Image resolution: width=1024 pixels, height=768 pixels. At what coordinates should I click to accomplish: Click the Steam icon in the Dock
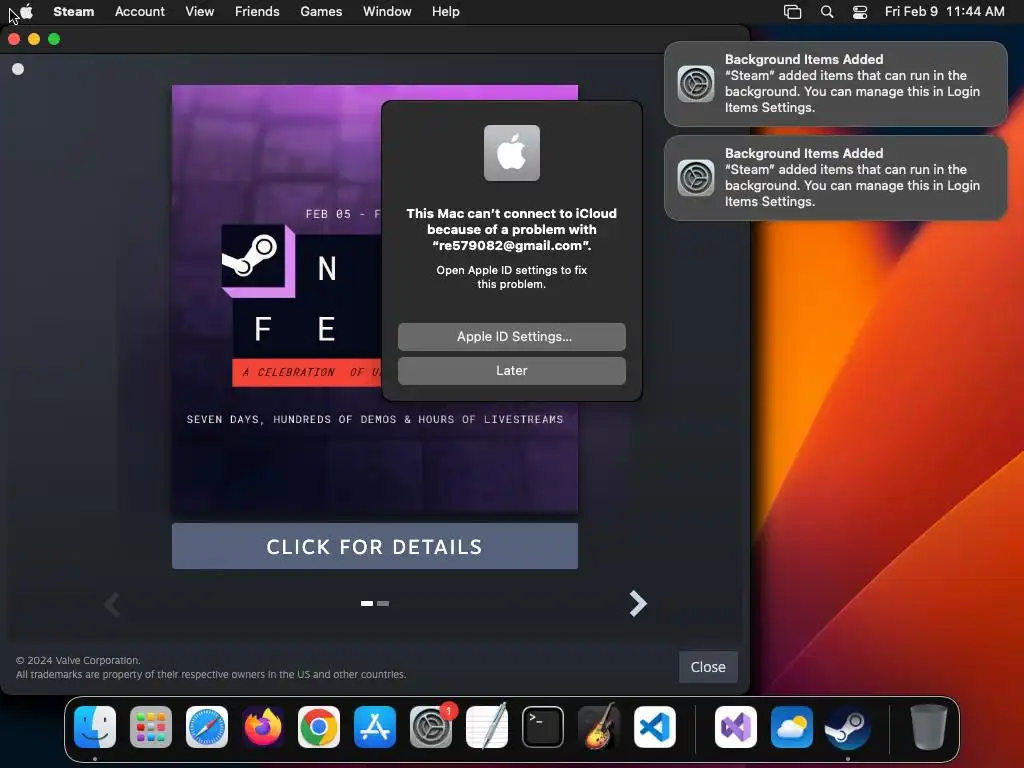(848, 727)
